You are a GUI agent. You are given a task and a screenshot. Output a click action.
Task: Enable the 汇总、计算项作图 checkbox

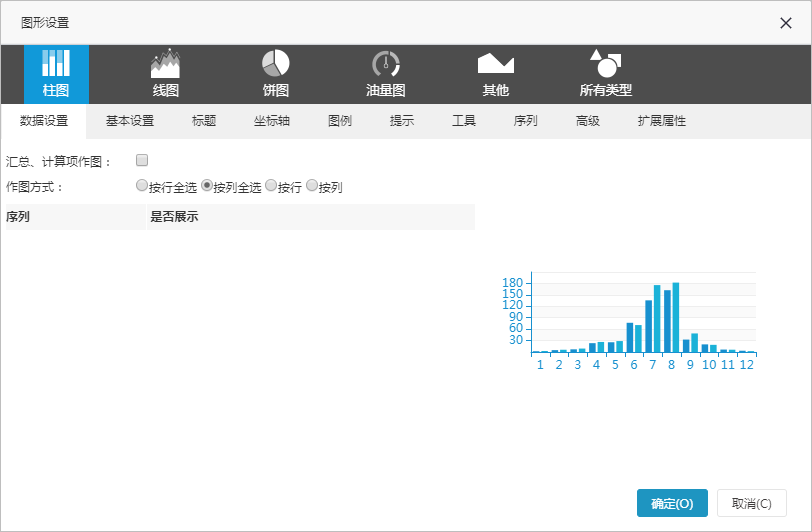pyautogui.click(x=142, y=160)
